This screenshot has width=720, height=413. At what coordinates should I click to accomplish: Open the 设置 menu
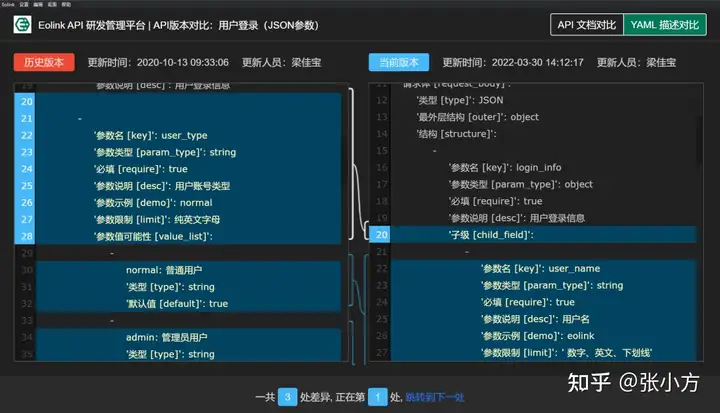(x=24, y=4)
